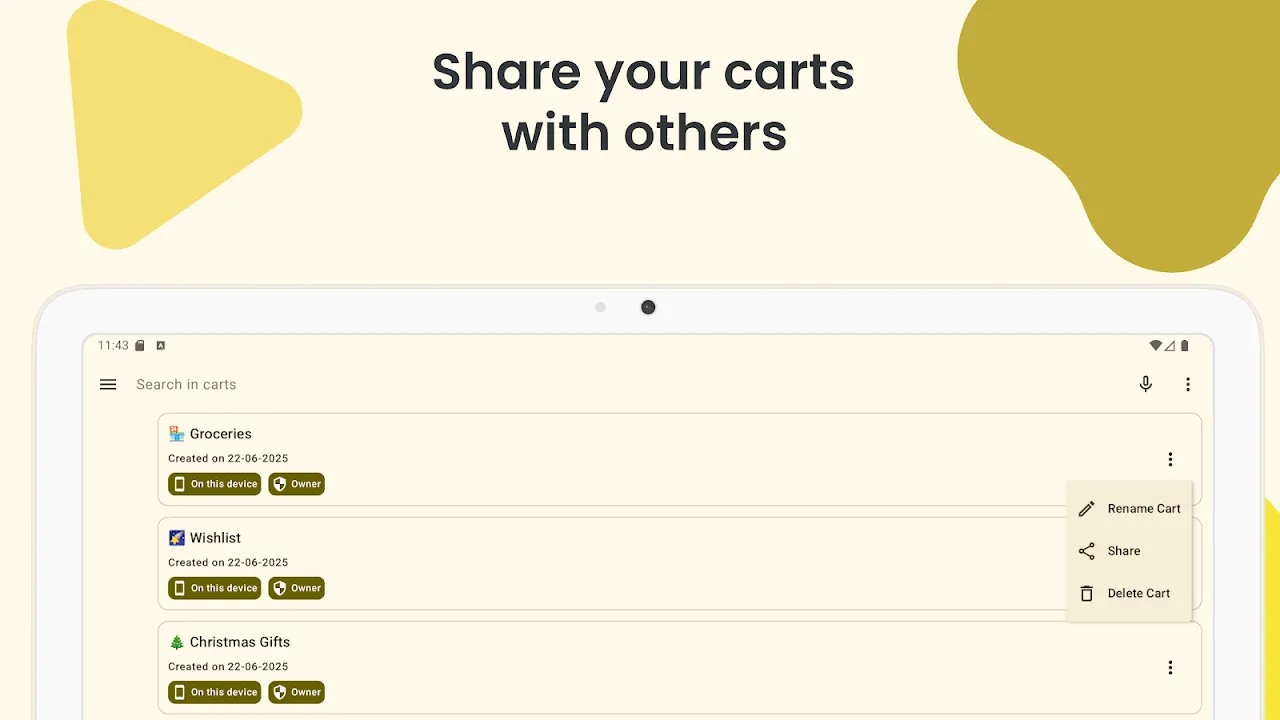Open the Wishlist cart

coord(612,563)
